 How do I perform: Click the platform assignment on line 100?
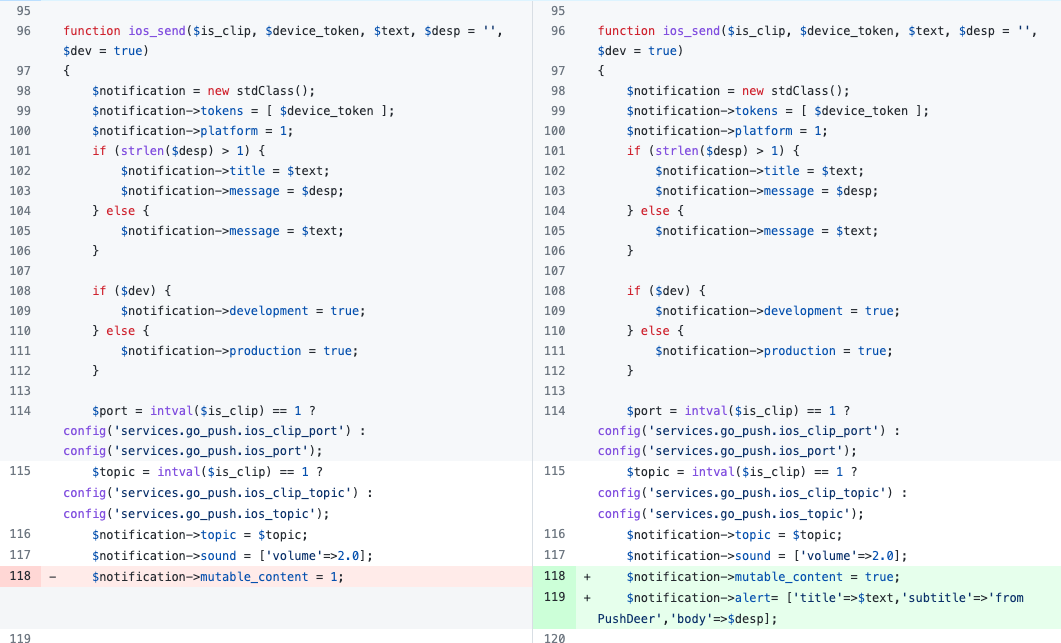(x=230, y=130)
